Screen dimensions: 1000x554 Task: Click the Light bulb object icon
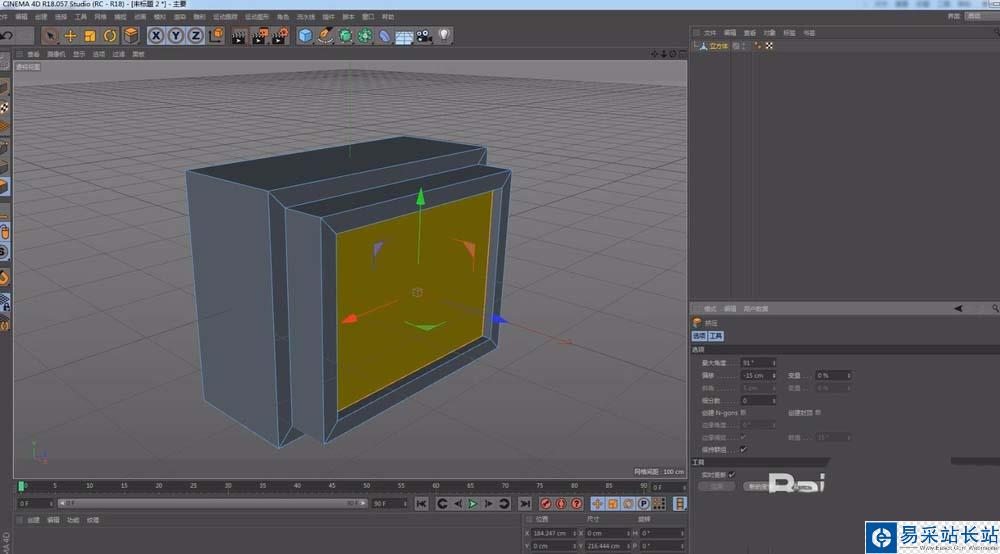coord(444,36)
